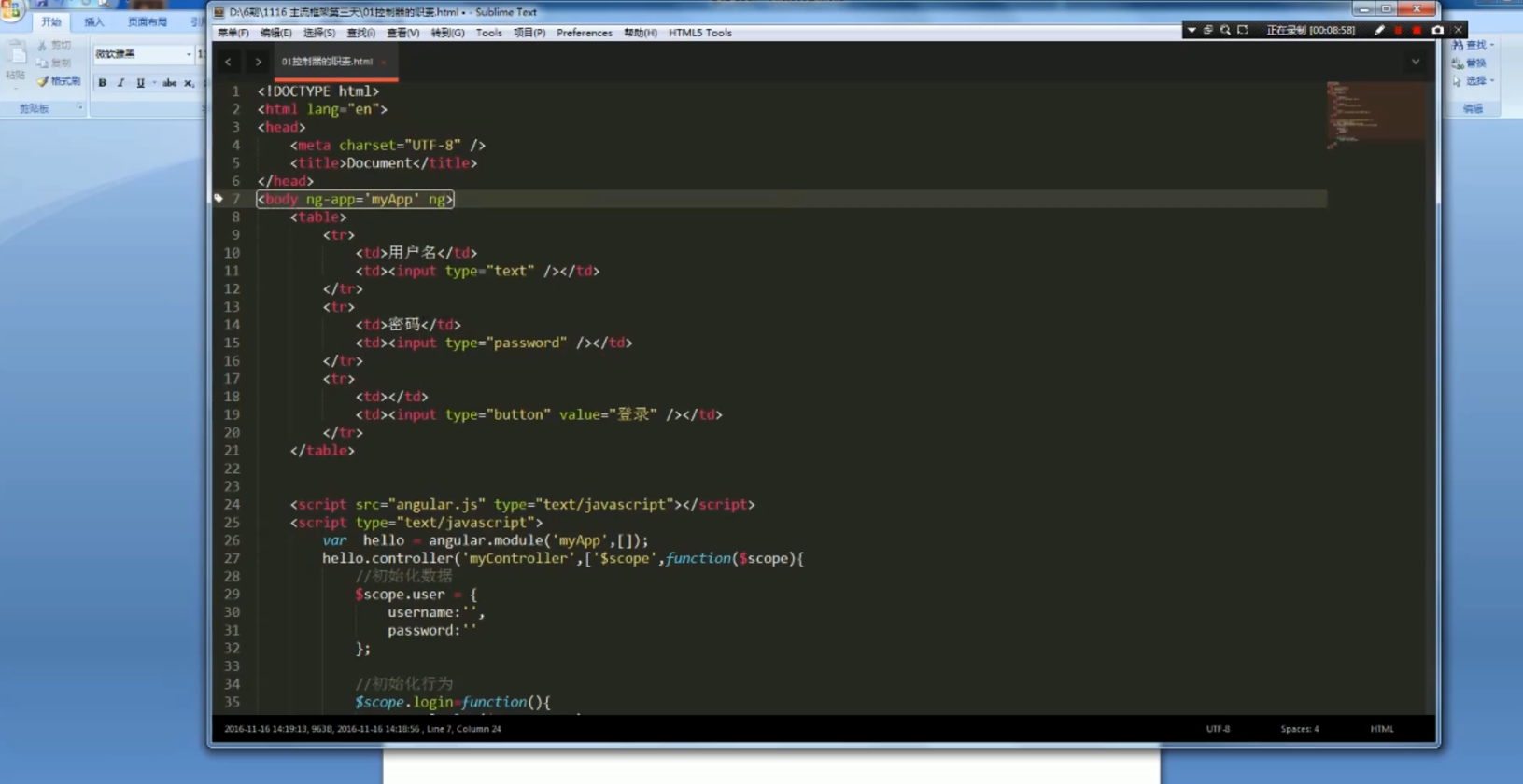Click the Line 7, Column 24 status text

point(464,729)
